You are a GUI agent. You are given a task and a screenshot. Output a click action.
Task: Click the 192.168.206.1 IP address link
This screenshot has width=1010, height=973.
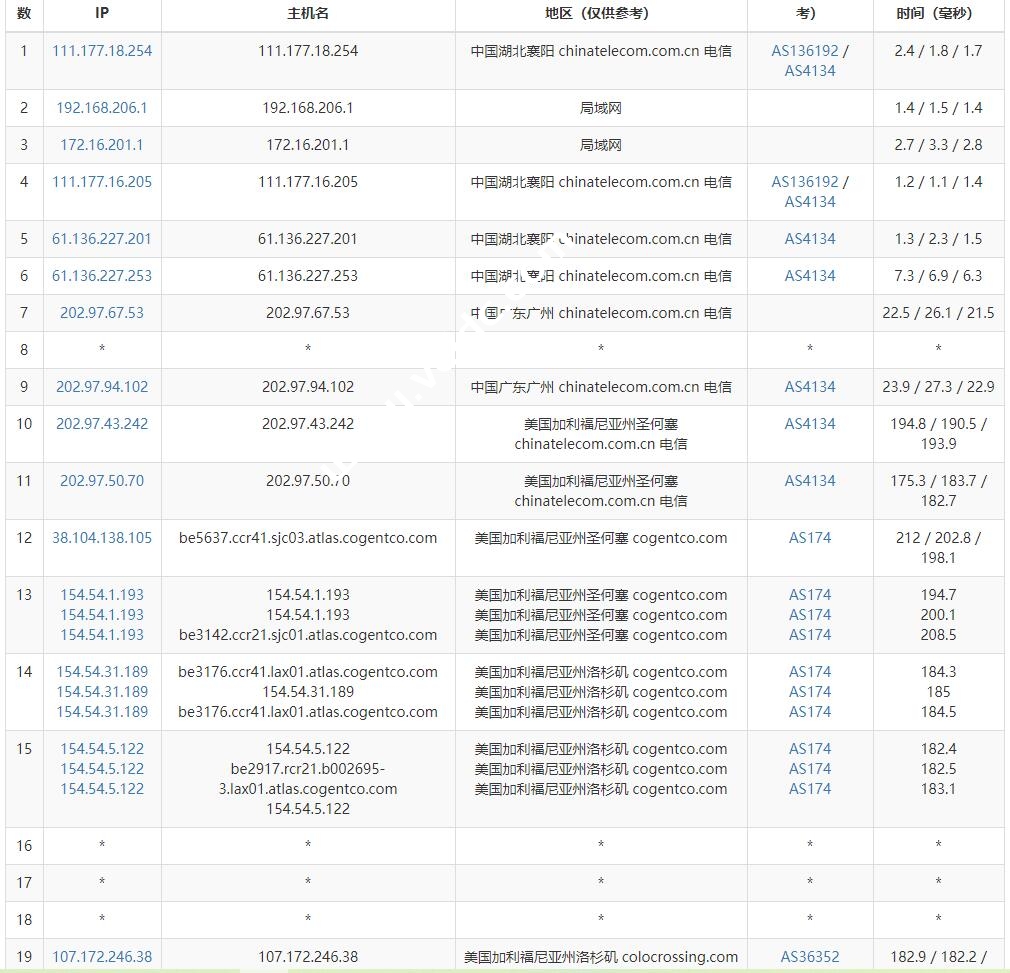coord(102,108)
